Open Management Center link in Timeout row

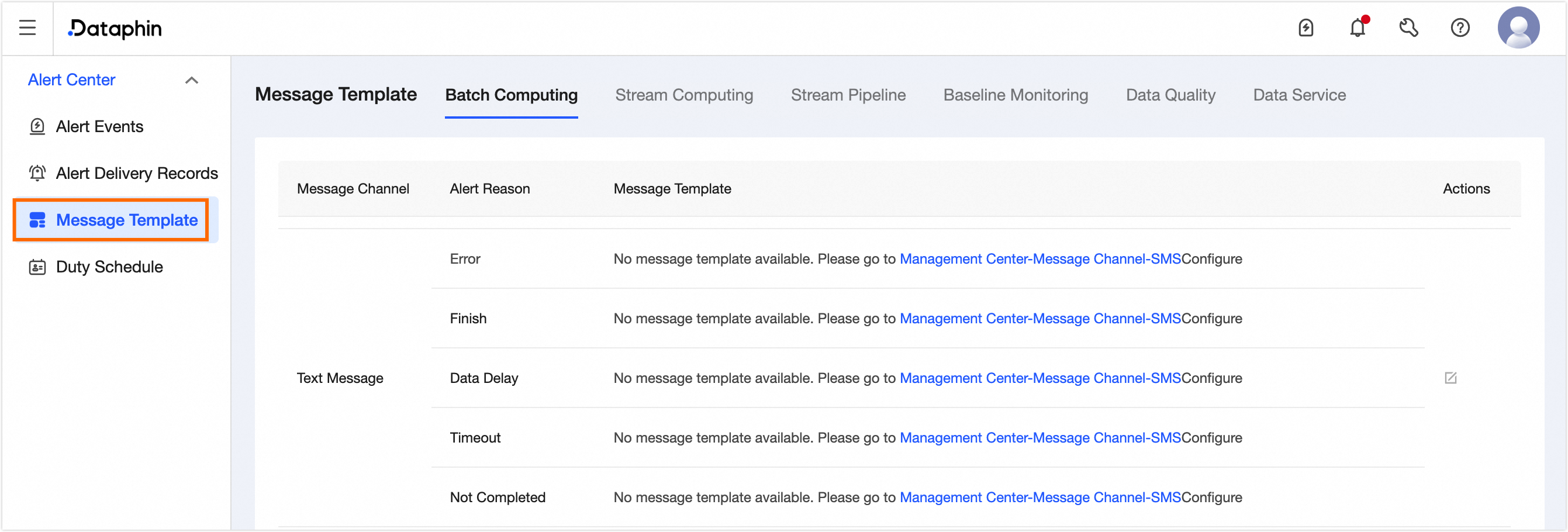[1040, 438]
